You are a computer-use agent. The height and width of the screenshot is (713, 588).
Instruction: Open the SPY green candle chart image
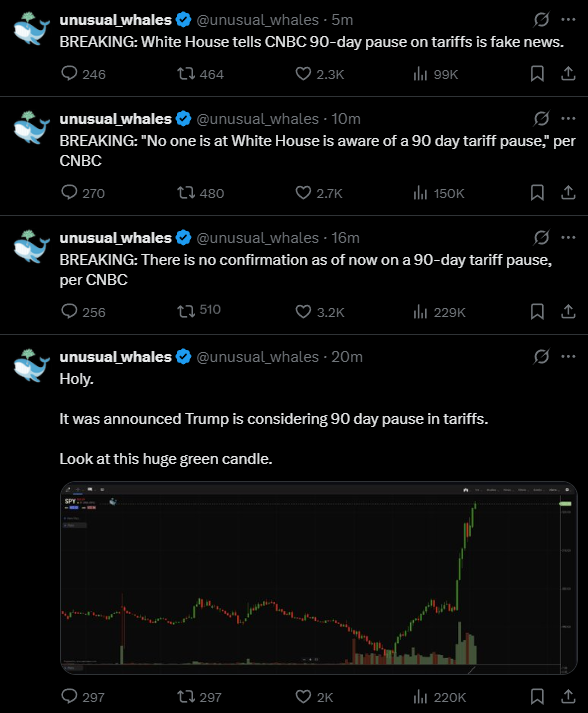tap(319, 577)
